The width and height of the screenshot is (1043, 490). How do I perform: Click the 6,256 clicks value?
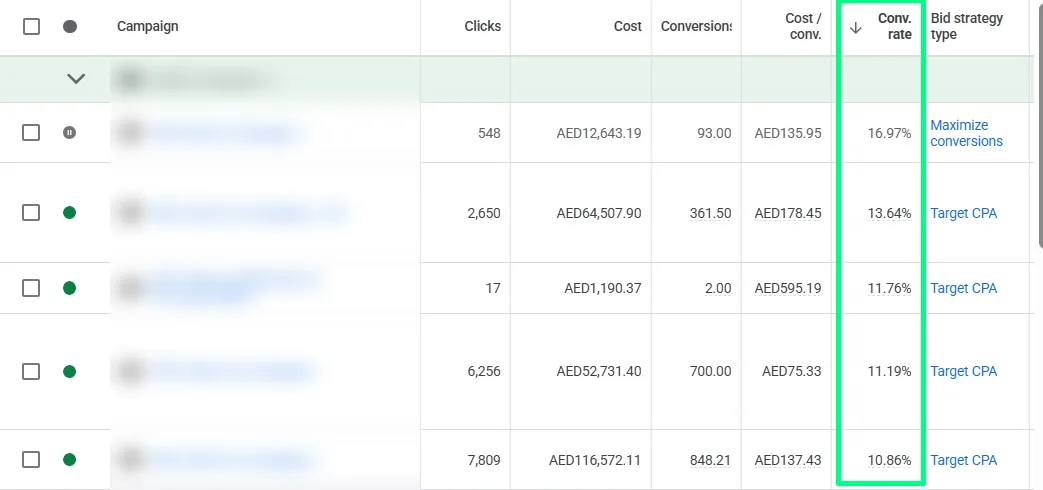[x=484, y=372]
